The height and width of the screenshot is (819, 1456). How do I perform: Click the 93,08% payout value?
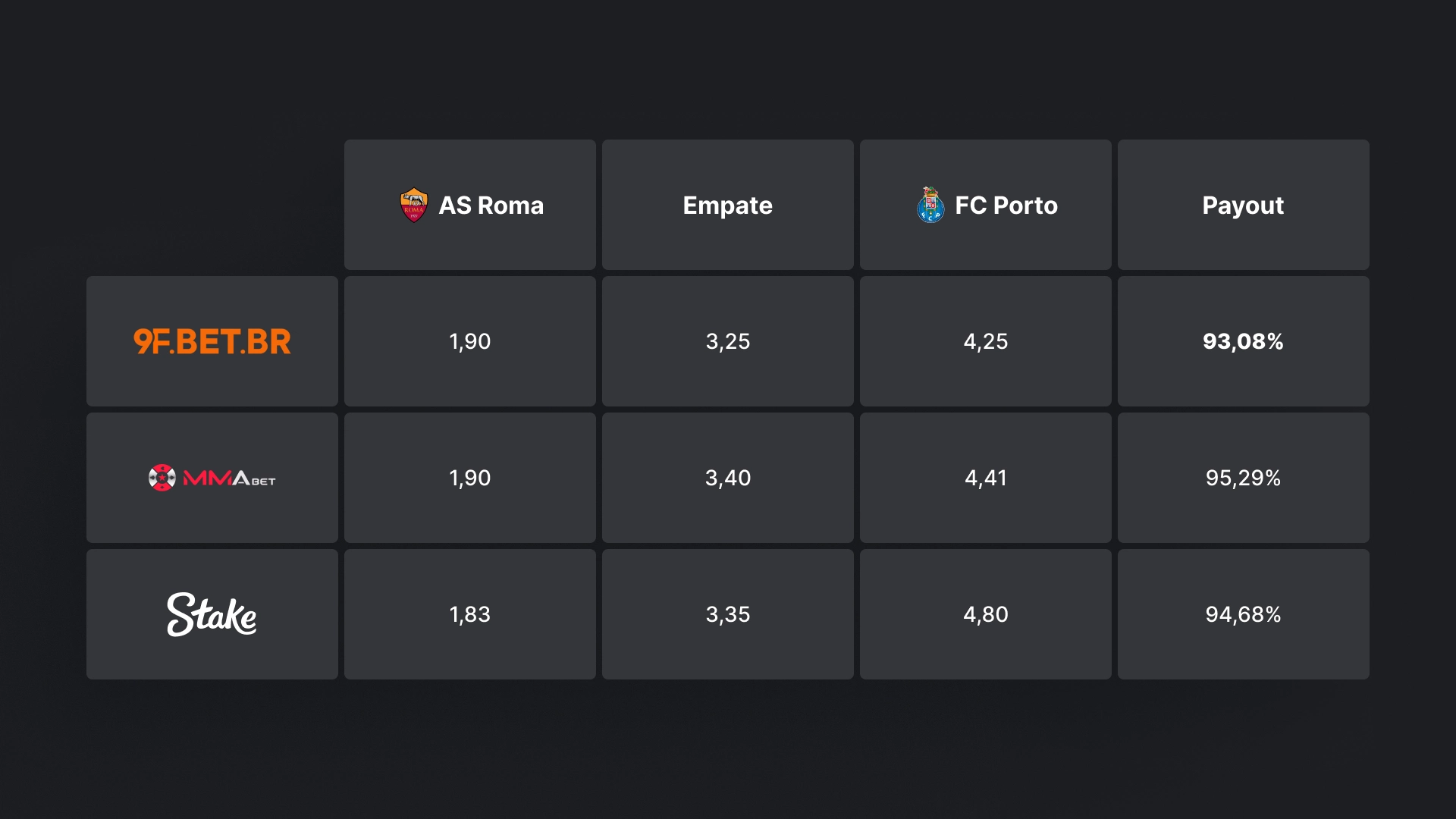pyautogui.click(x=1243, y=342)
